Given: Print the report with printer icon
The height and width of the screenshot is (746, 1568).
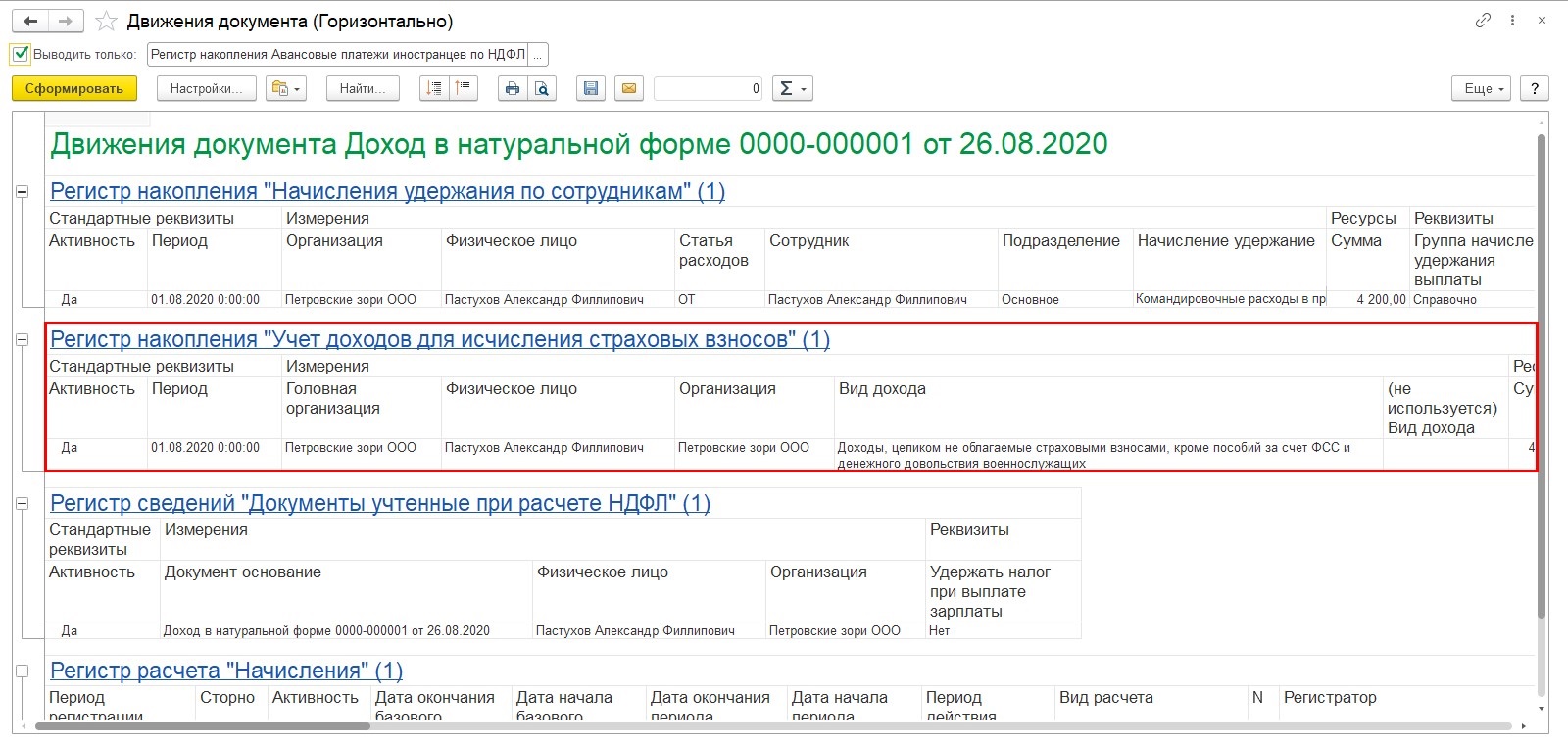Looking at the screenshot, I should [x=513, y=88].
